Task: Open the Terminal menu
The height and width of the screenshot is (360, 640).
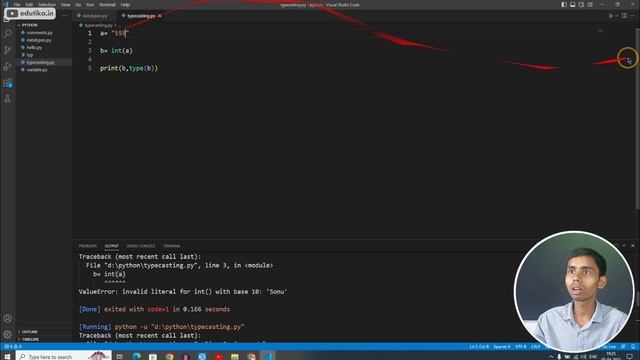Action: click(107, 4)
